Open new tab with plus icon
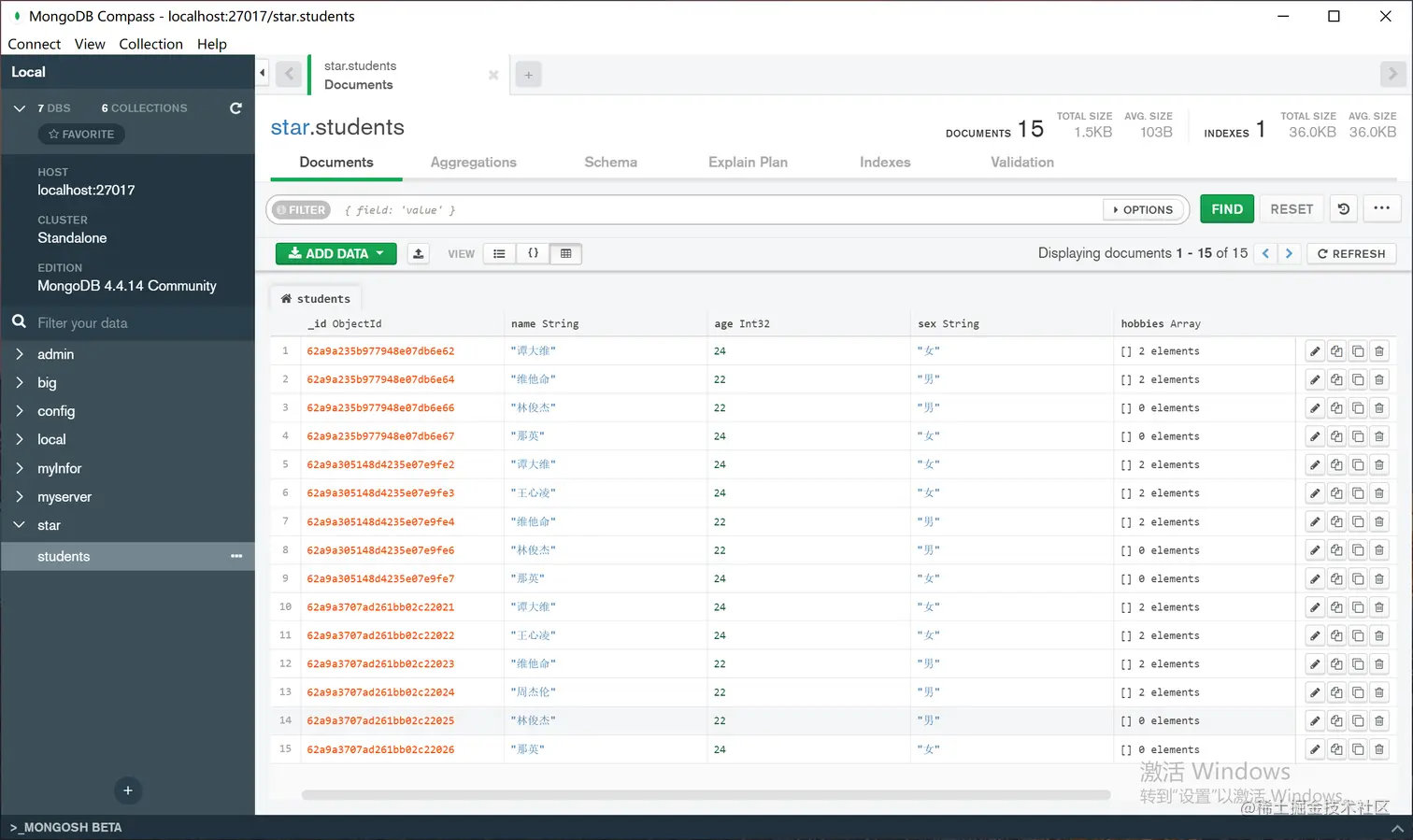The image size is (1413, 840). [x=528, y=75]
